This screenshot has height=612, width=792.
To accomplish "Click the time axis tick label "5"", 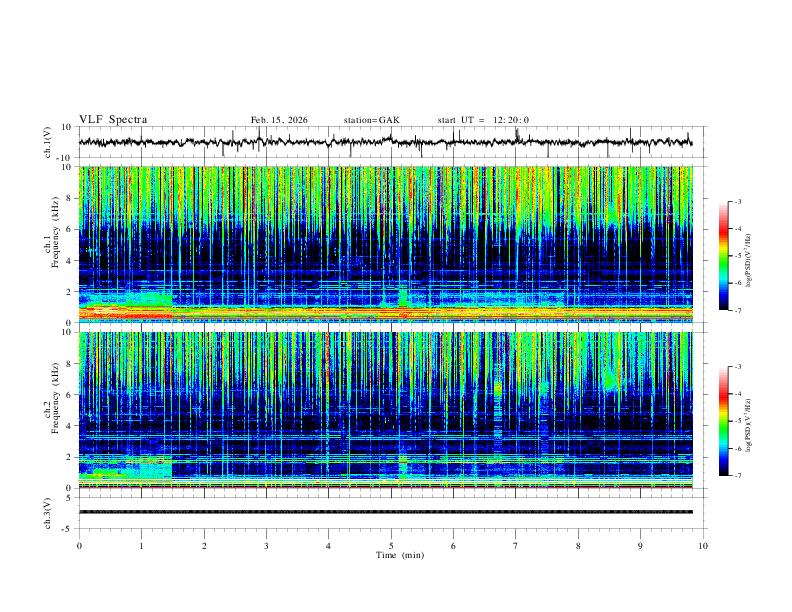I will tap(391, 546).
